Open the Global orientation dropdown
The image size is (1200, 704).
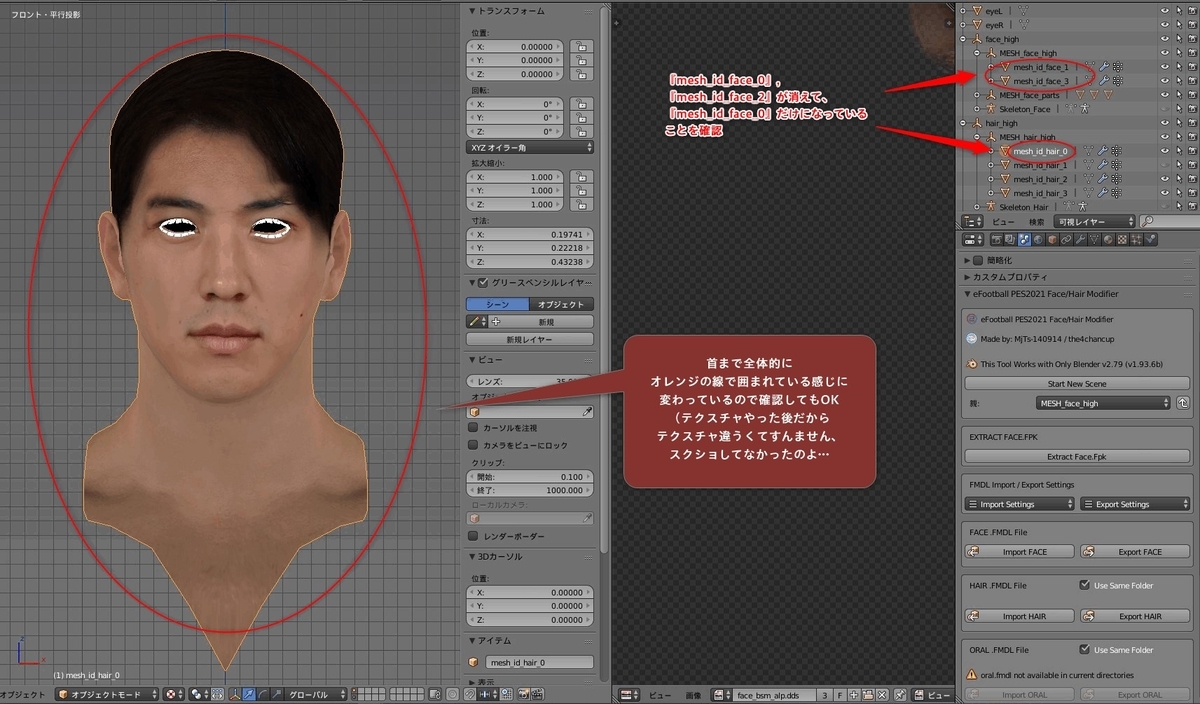coord(314,694)
